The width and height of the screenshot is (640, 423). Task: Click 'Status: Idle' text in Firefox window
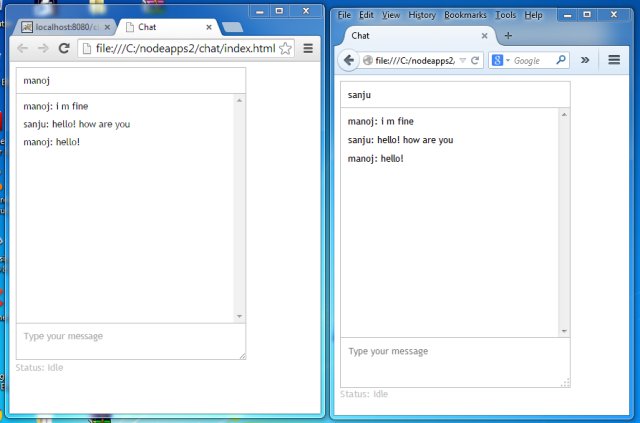(x=364, y=394)
